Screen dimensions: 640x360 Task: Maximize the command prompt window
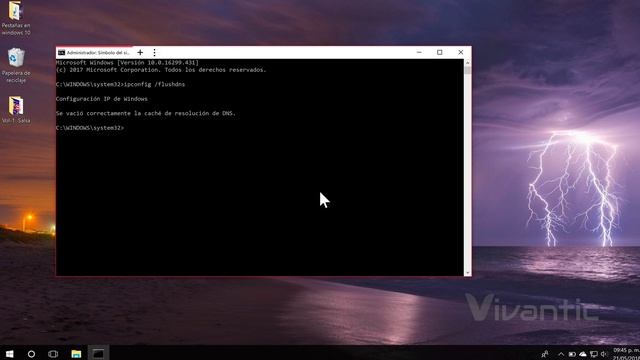440,52
